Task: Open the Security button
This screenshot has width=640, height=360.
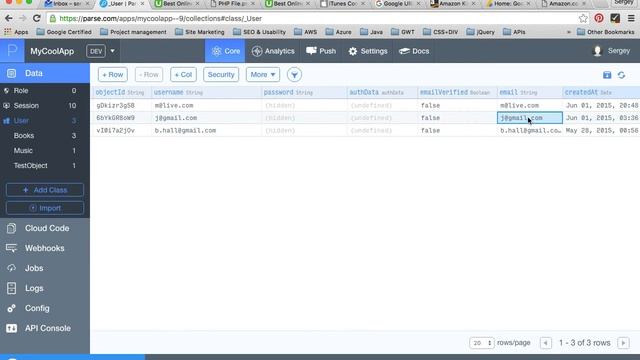Action: [221, 75]
